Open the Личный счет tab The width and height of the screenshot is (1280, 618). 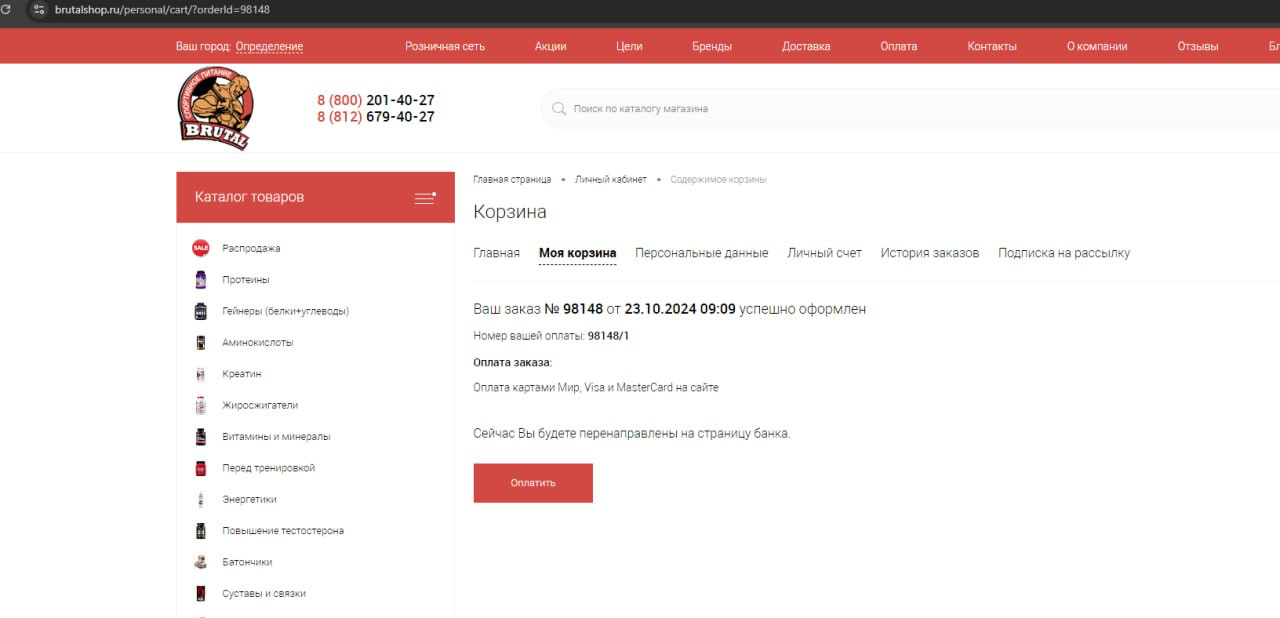(824, 253)
